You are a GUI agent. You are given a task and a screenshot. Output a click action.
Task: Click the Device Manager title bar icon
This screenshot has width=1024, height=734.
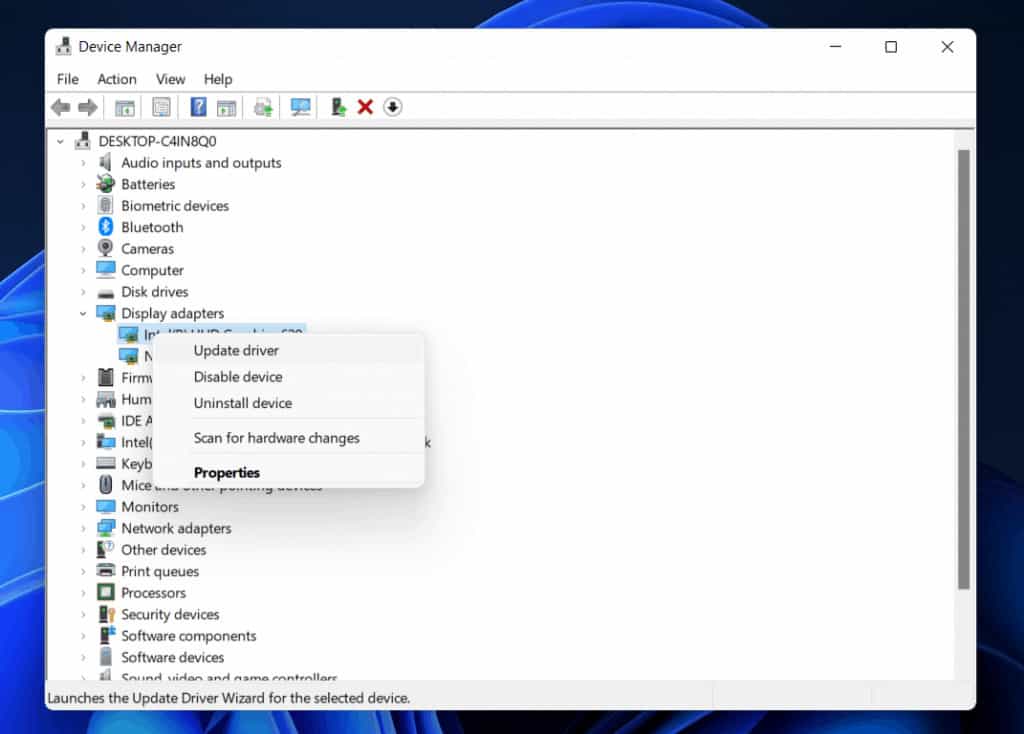pos(62,46)
